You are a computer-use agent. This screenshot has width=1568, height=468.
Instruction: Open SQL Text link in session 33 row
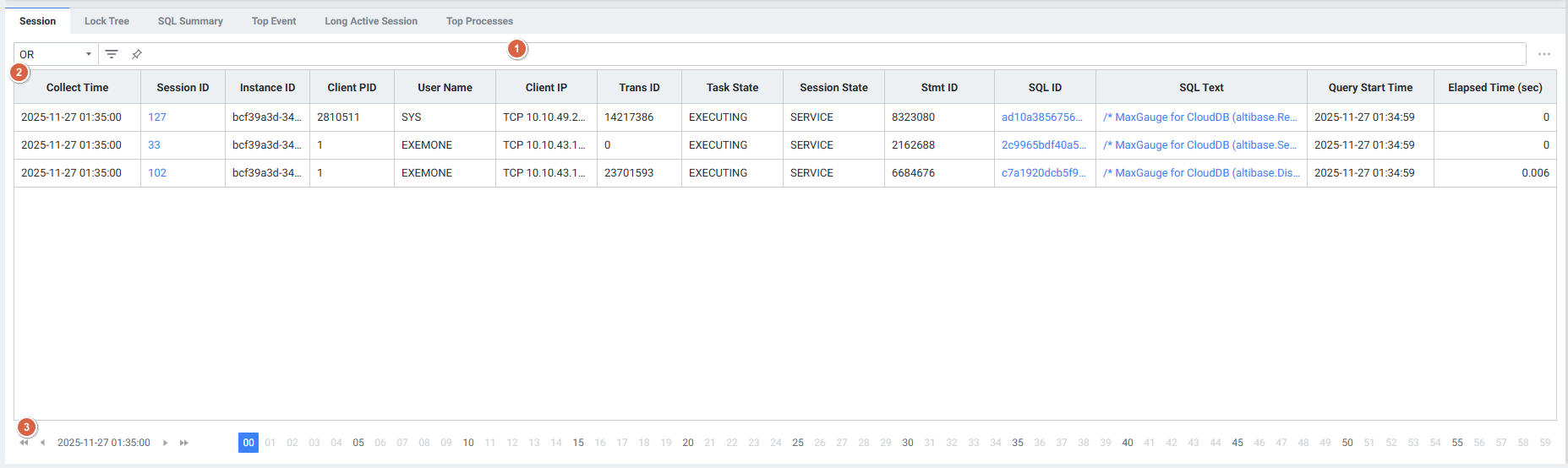tap(1199, 145)
